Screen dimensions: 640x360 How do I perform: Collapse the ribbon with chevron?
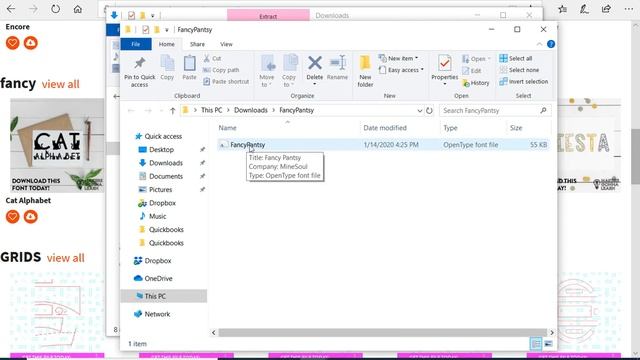pos(539,44)
